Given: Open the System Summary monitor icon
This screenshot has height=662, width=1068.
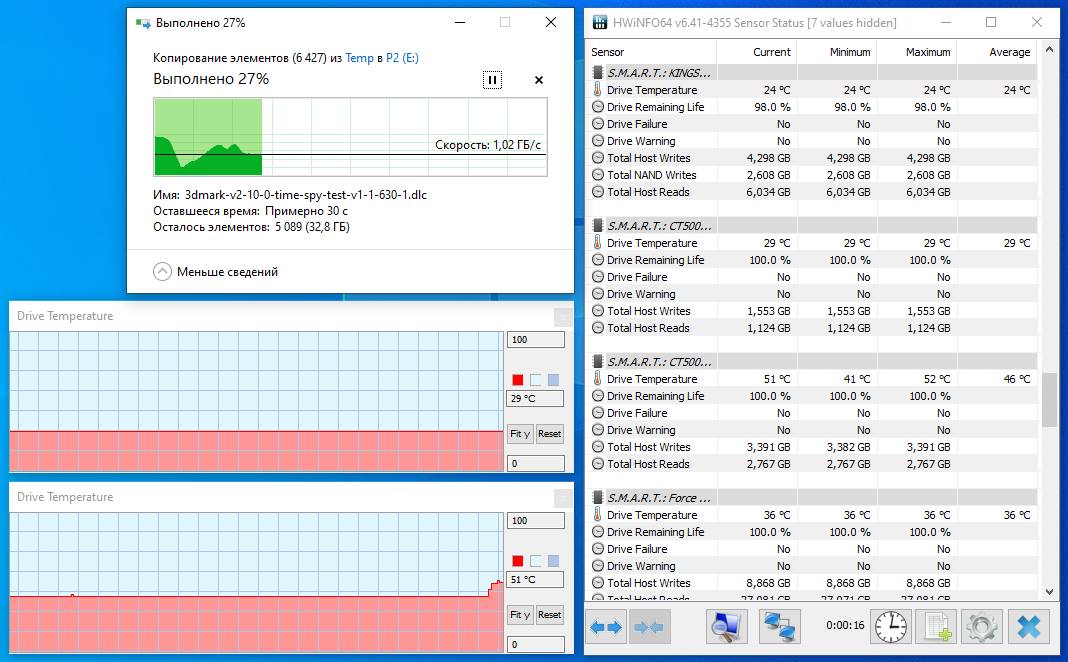Looking at the screenshot, I should [x=725, y=626].
